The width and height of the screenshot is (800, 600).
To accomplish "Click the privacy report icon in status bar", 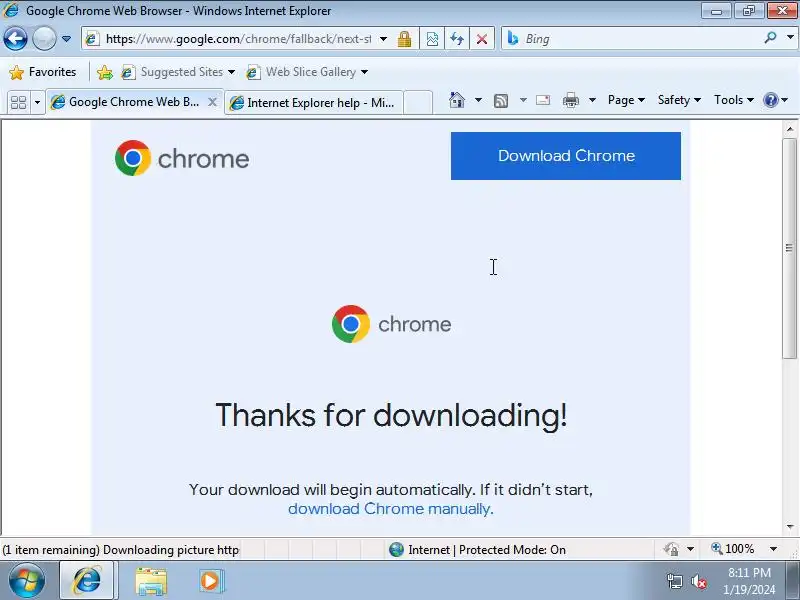I will 671,549.
